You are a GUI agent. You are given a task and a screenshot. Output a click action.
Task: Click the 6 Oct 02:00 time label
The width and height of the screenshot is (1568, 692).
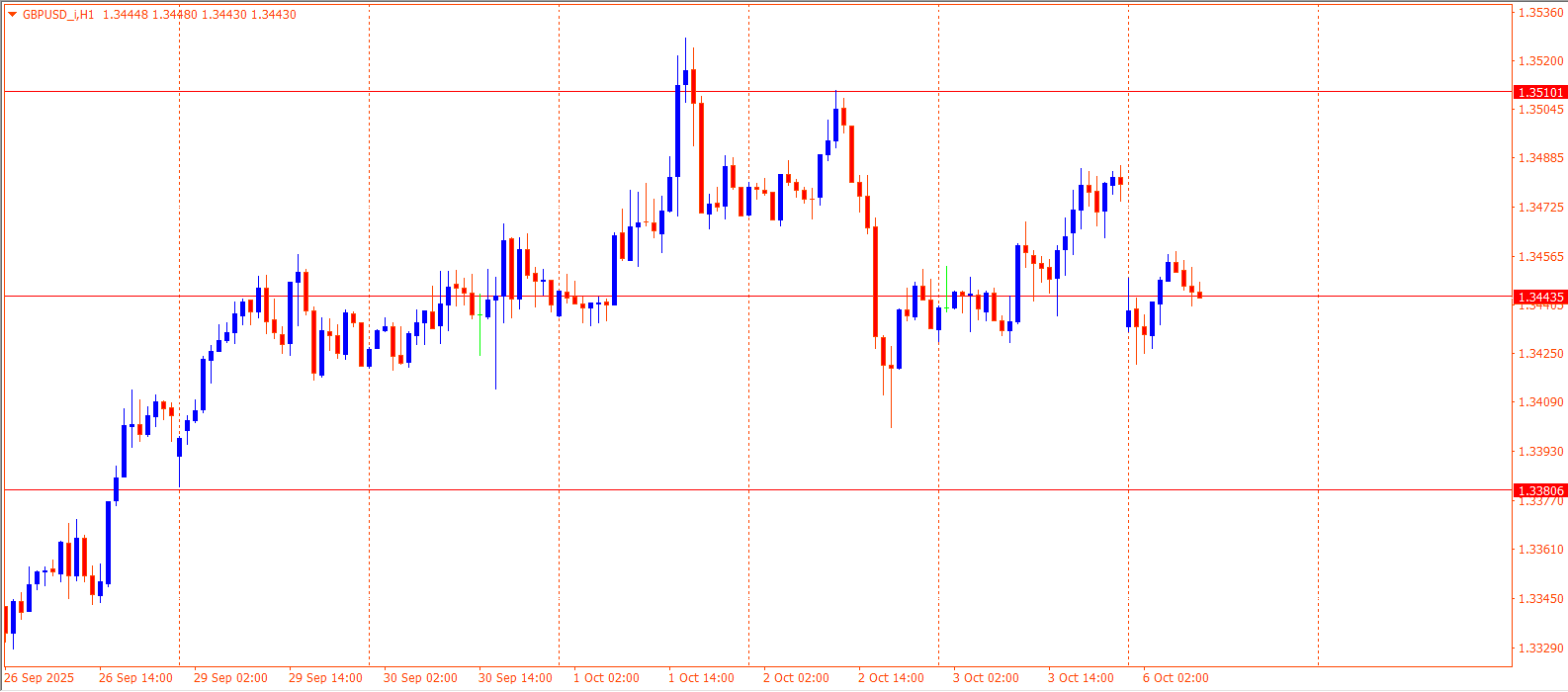1176,678
